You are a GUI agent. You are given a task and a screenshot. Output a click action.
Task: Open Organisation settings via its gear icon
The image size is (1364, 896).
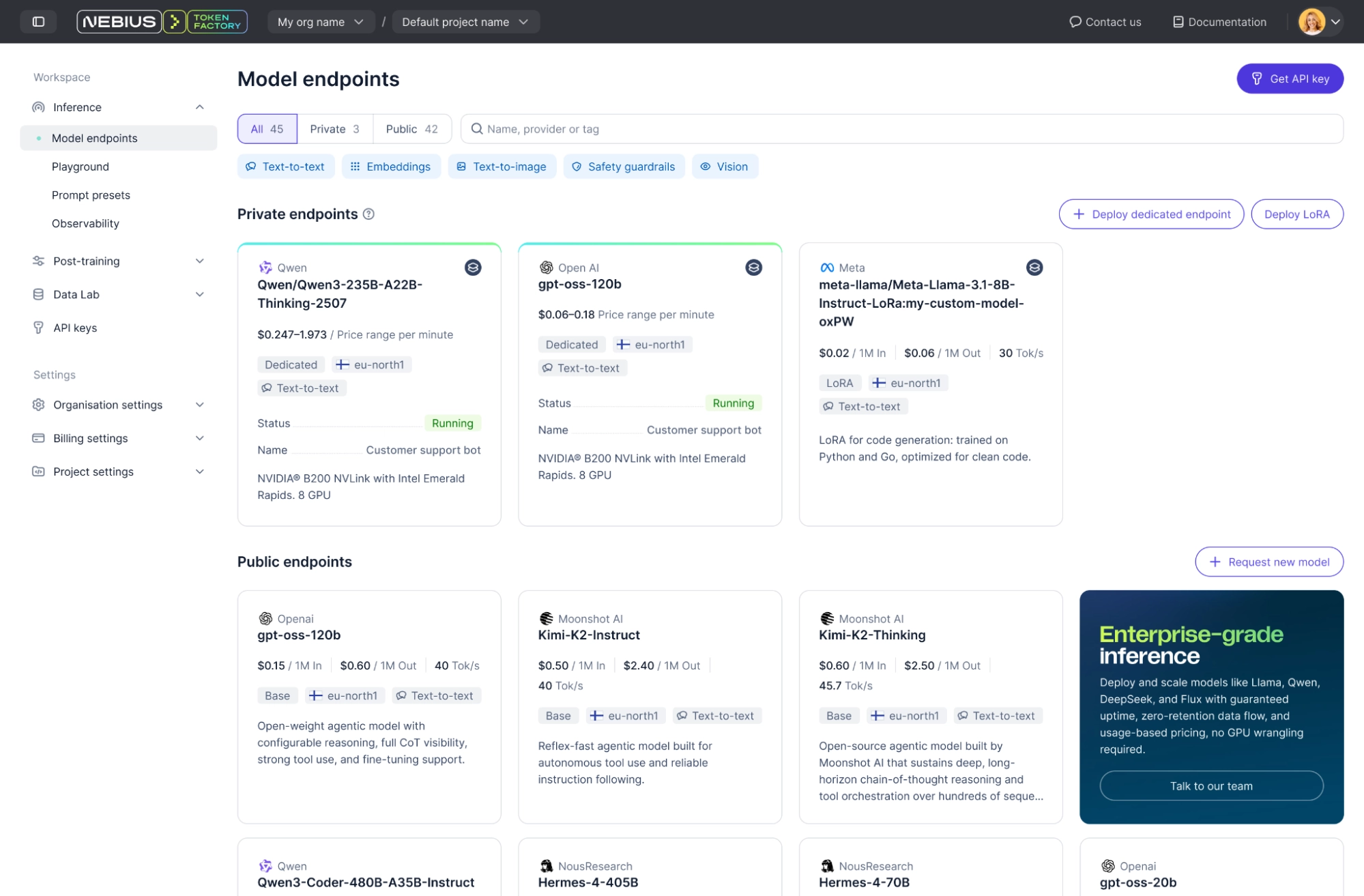click(38, 405)
